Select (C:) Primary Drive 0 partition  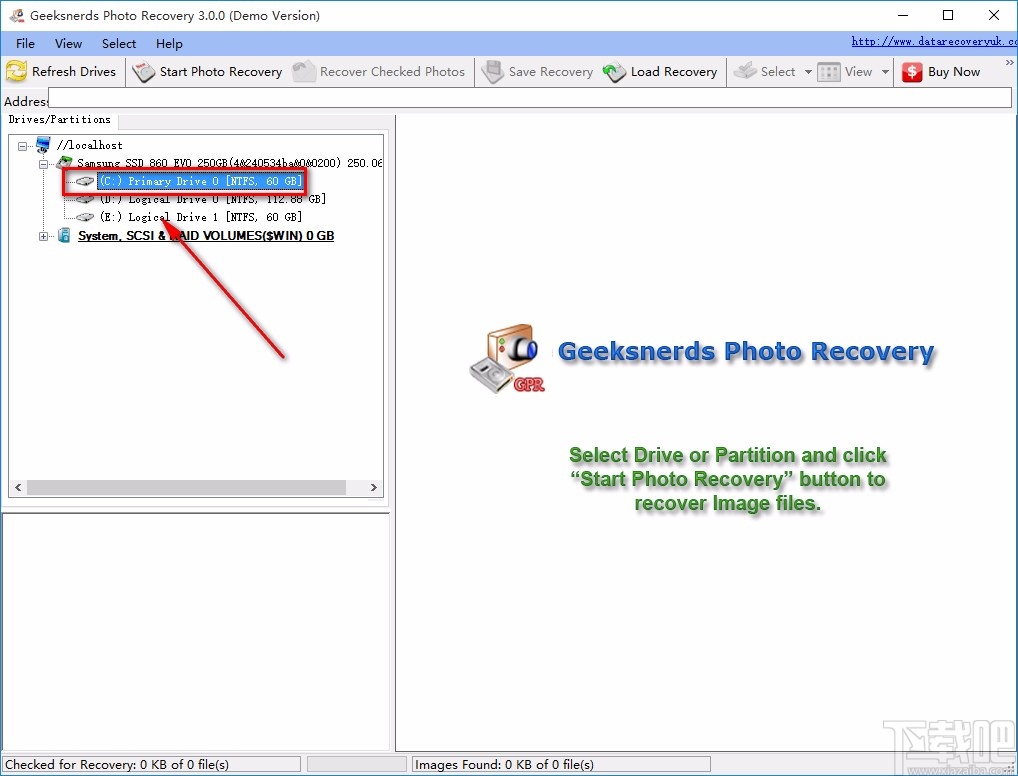pyautogui.click(x=201, y=181)
